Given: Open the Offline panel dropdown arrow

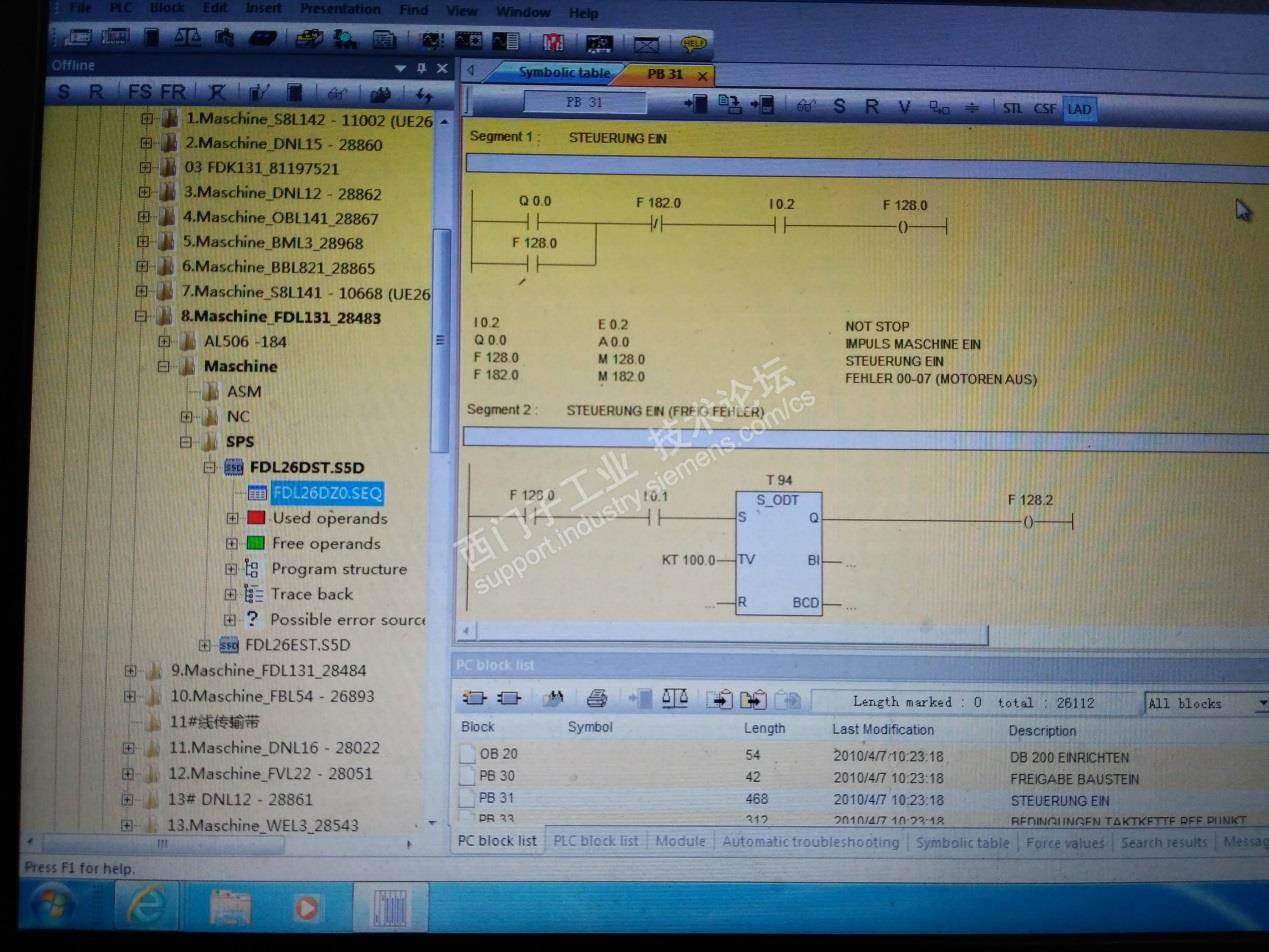Looking at the screenshot, I should pos(401,69).
